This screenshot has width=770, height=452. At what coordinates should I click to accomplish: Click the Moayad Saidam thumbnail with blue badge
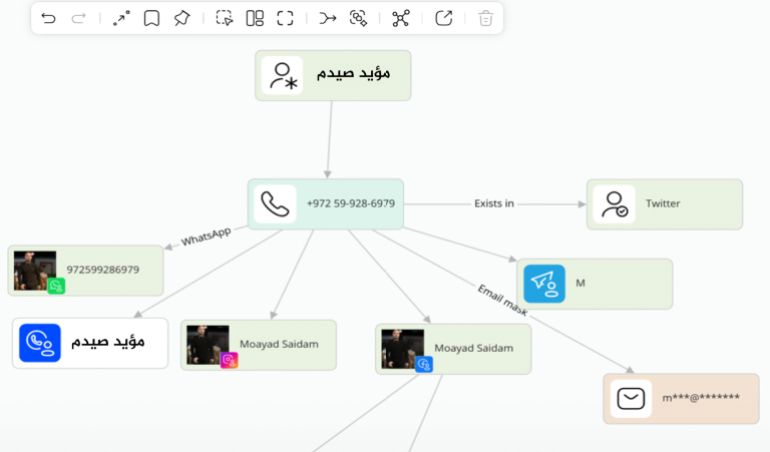tap(403, 349)
